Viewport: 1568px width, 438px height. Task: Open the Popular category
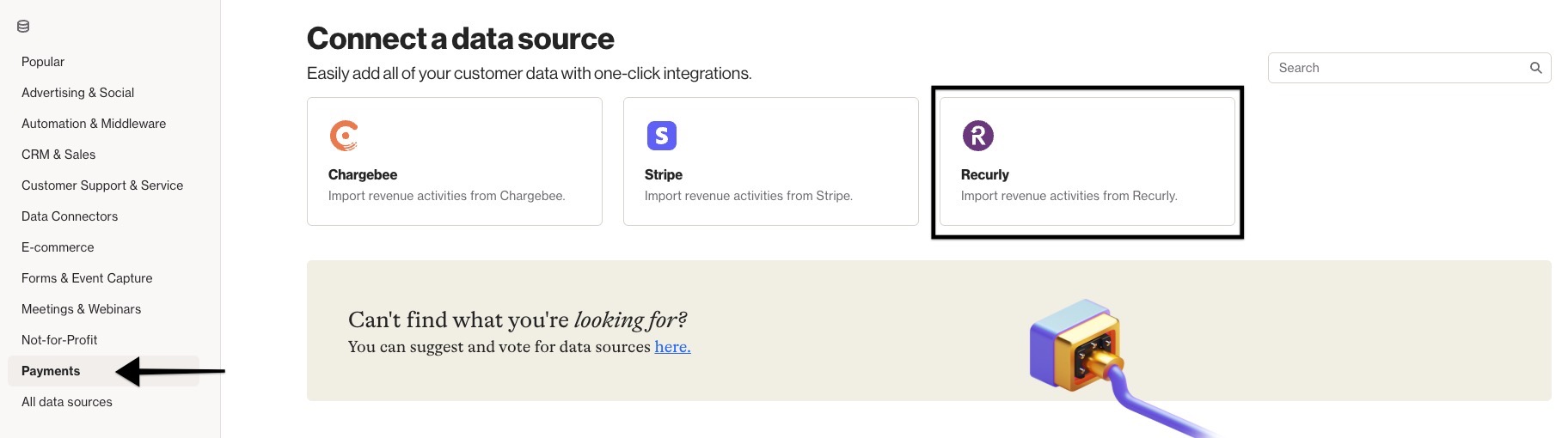[x=43, y=62]
